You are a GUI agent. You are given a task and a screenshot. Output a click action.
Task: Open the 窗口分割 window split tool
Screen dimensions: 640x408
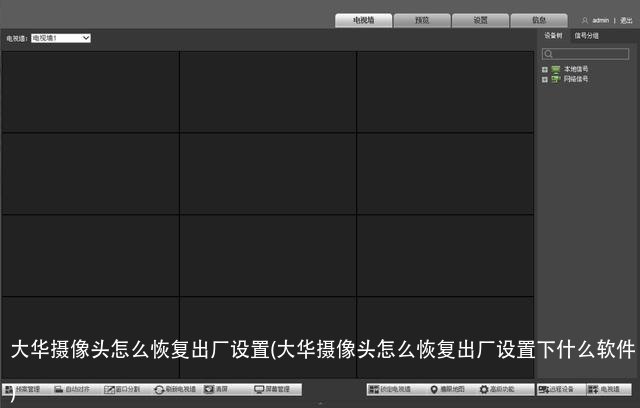coord(122,389)
